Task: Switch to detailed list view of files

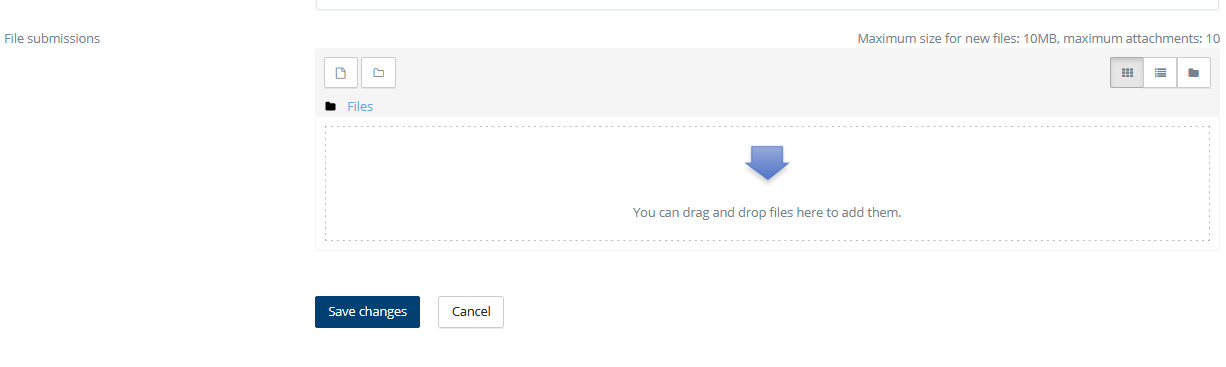Action: click(x=1160, y=72)
